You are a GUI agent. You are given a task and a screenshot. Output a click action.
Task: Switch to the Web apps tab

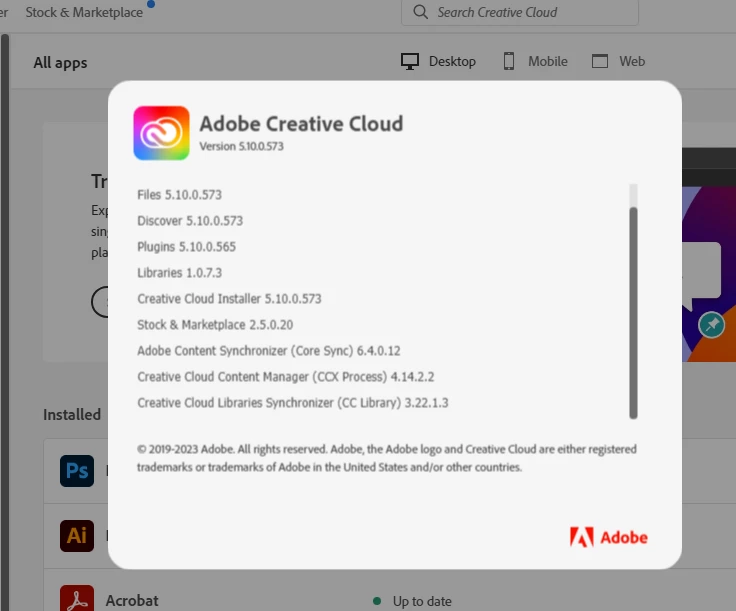[619, 61]
